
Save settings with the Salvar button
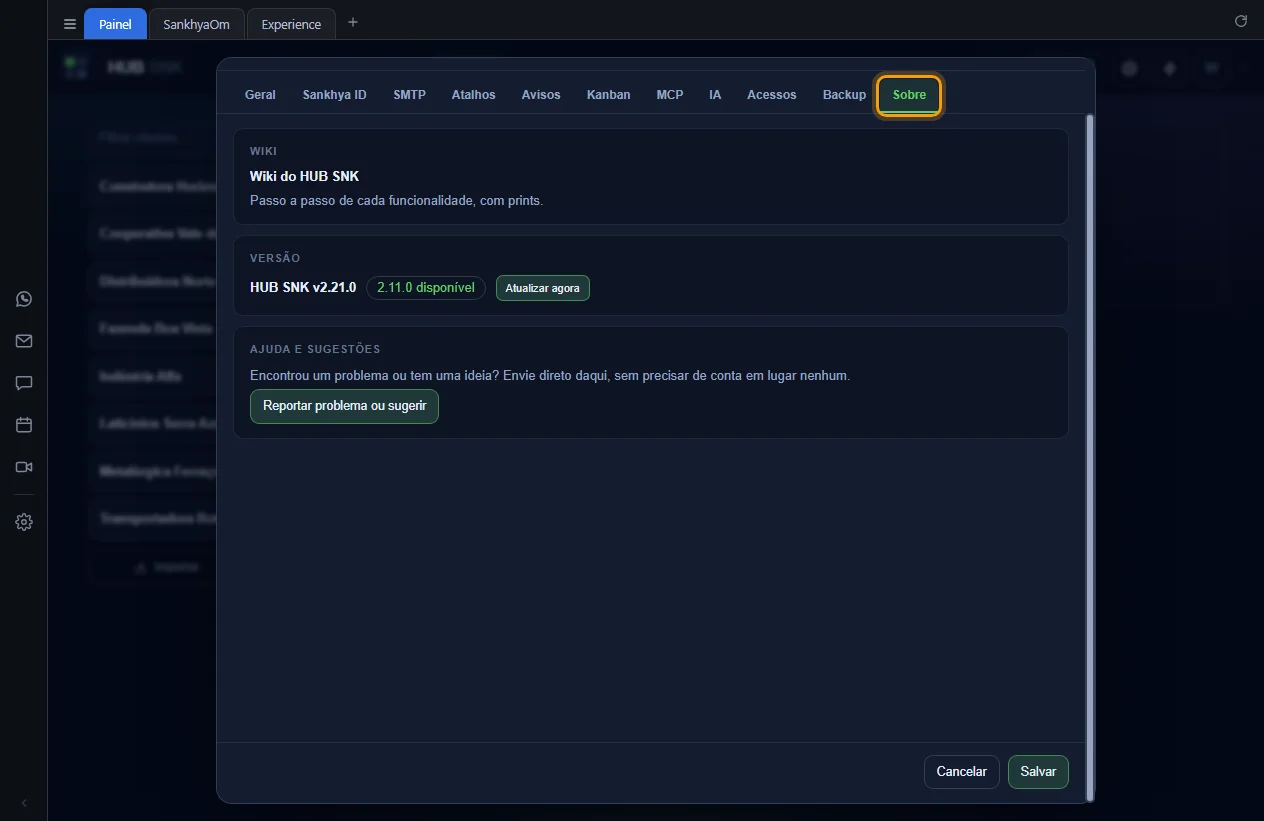coord(1038,772)
